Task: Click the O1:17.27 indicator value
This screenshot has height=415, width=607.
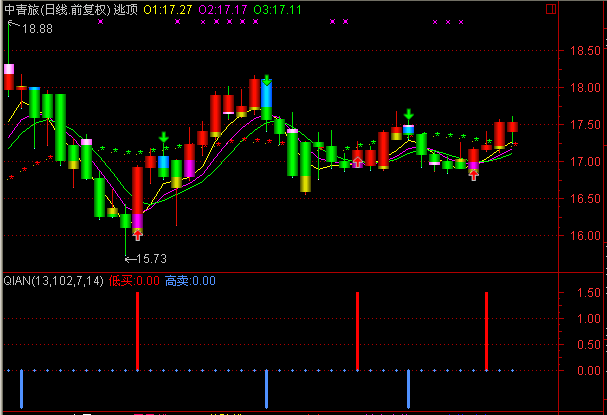Action: 169,8
